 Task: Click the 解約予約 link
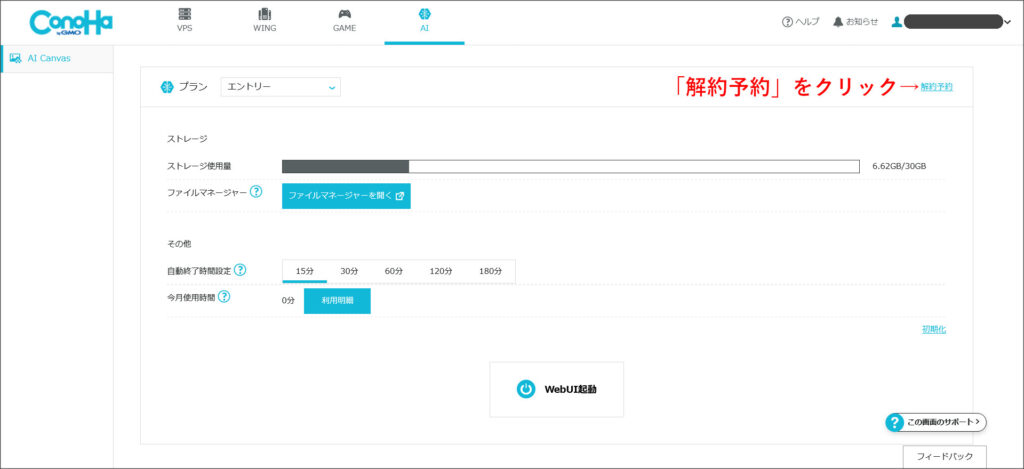click(x=936, y=86)
